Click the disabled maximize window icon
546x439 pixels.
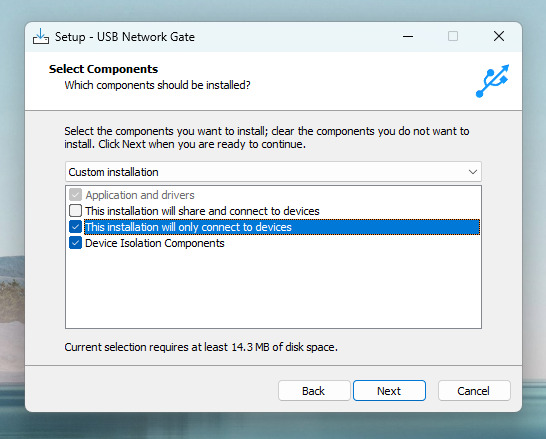click(x=453, y=36)
